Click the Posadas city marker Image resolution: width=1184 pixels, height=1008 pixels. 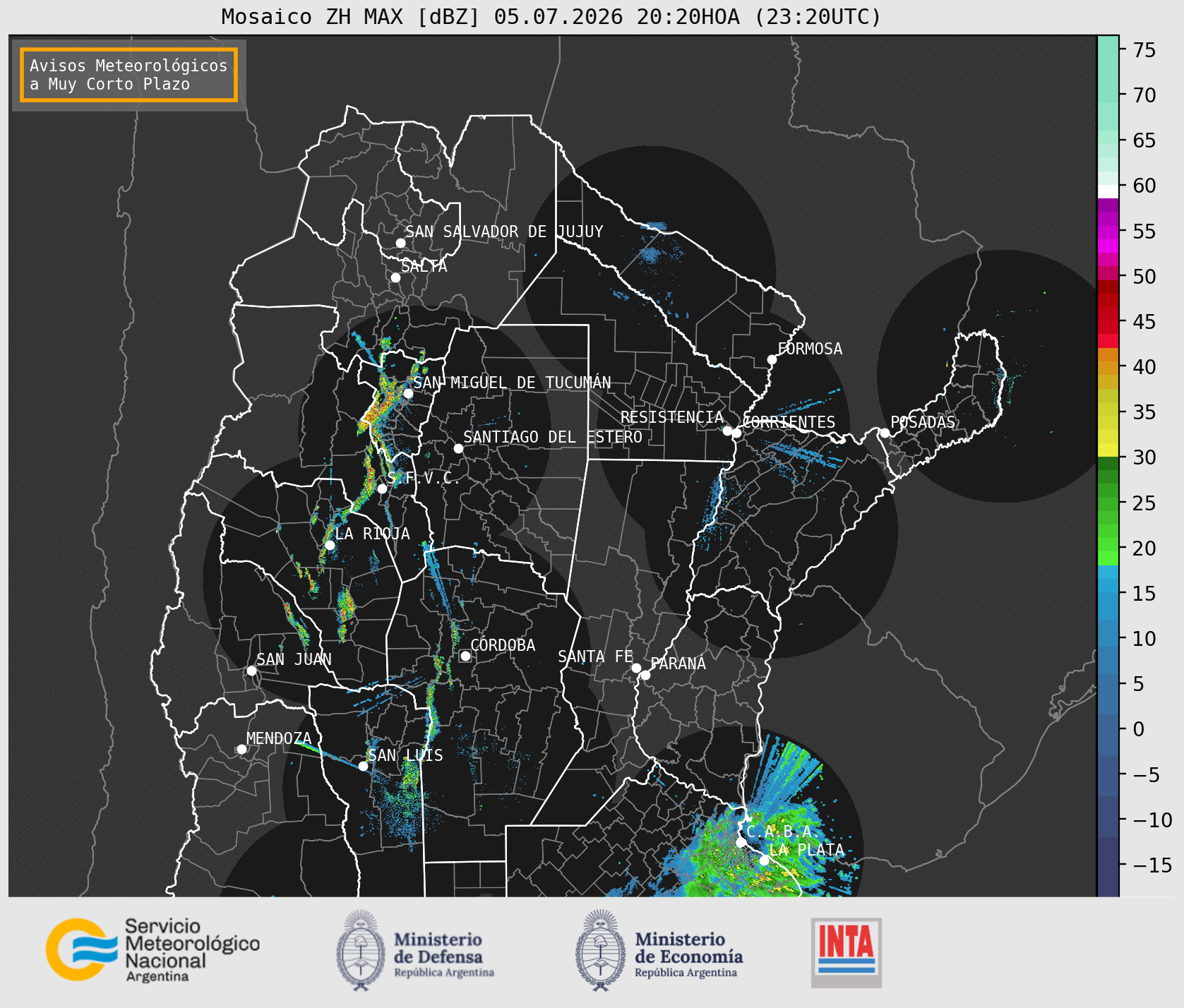pyautogui.click(x=885, y=433)
